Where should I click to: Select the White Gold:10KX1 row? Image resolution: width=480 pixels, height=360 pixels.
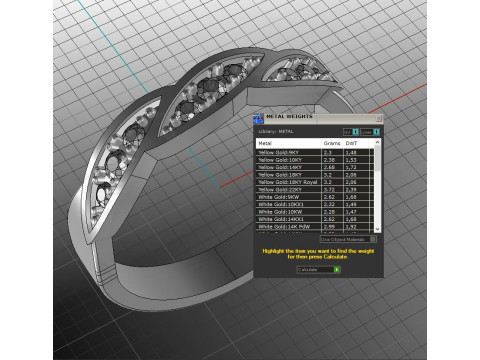tap(315, 204)
